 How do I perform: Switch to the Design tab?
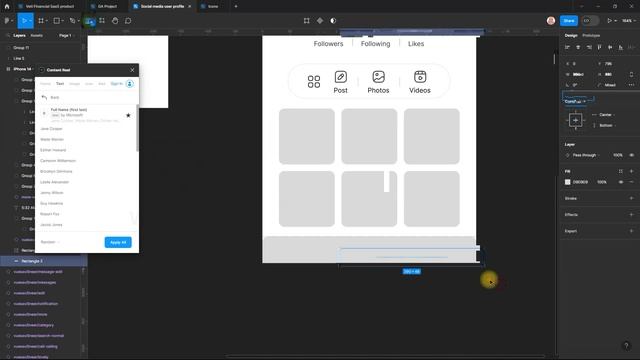click(x=571, y=36)
